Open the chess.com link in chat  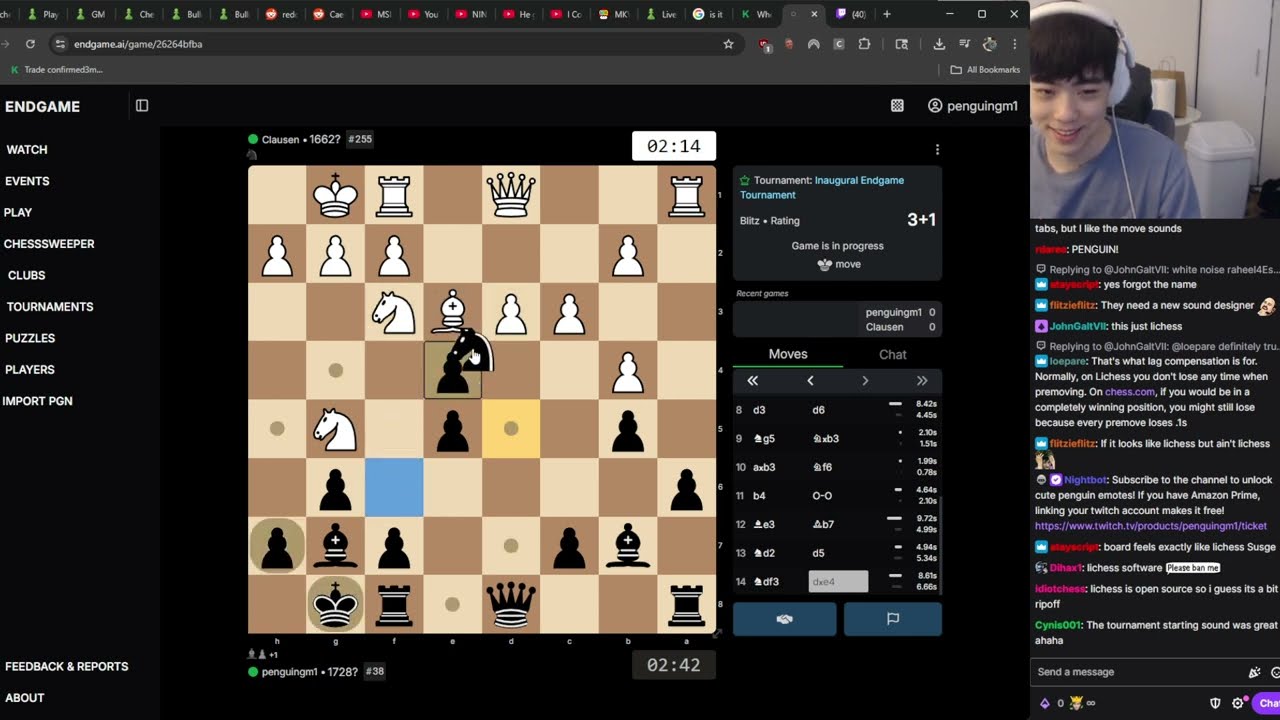[x=1129, y=393]
